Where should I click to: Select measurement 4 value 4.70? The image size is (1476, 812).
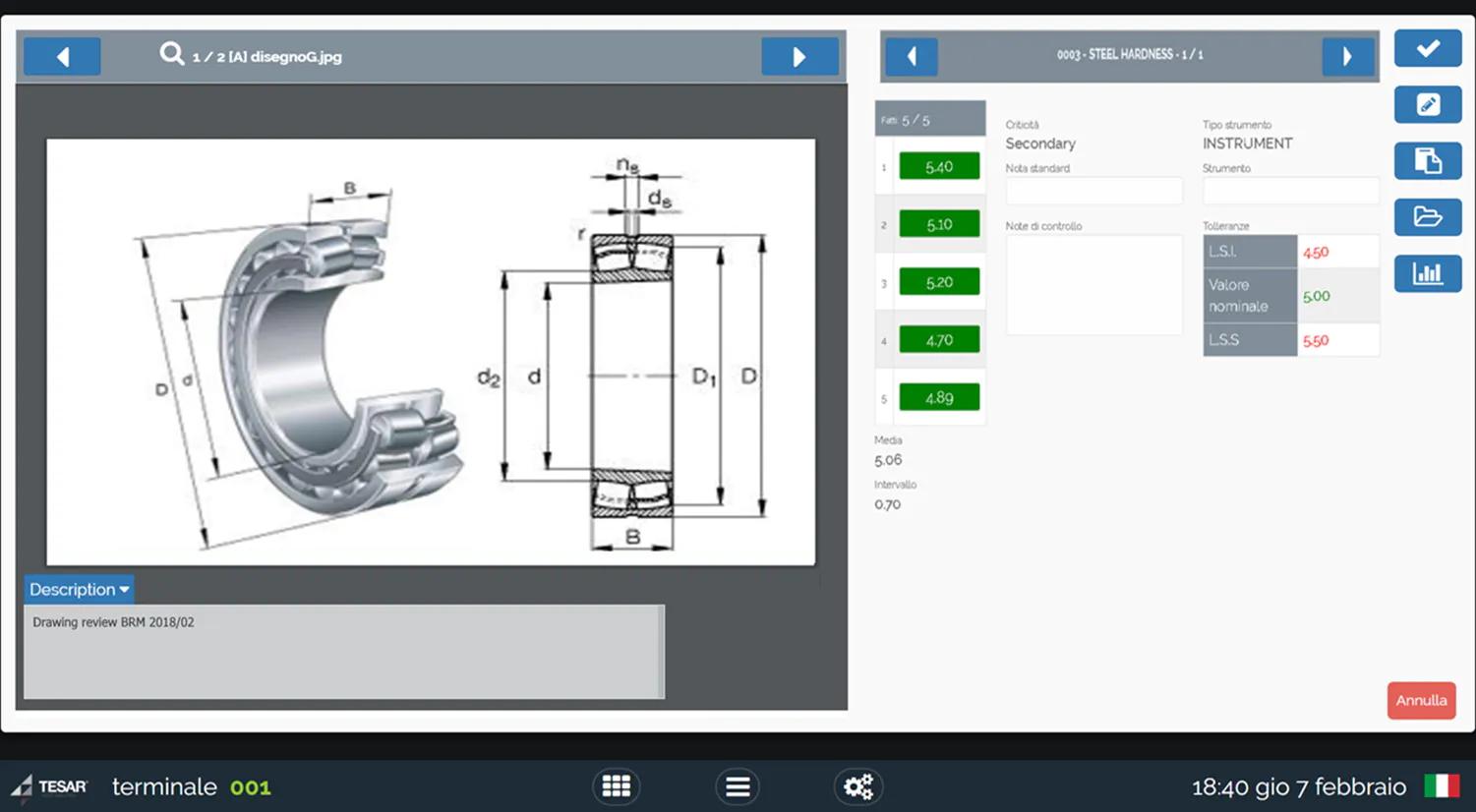click(x=939, y=340)
